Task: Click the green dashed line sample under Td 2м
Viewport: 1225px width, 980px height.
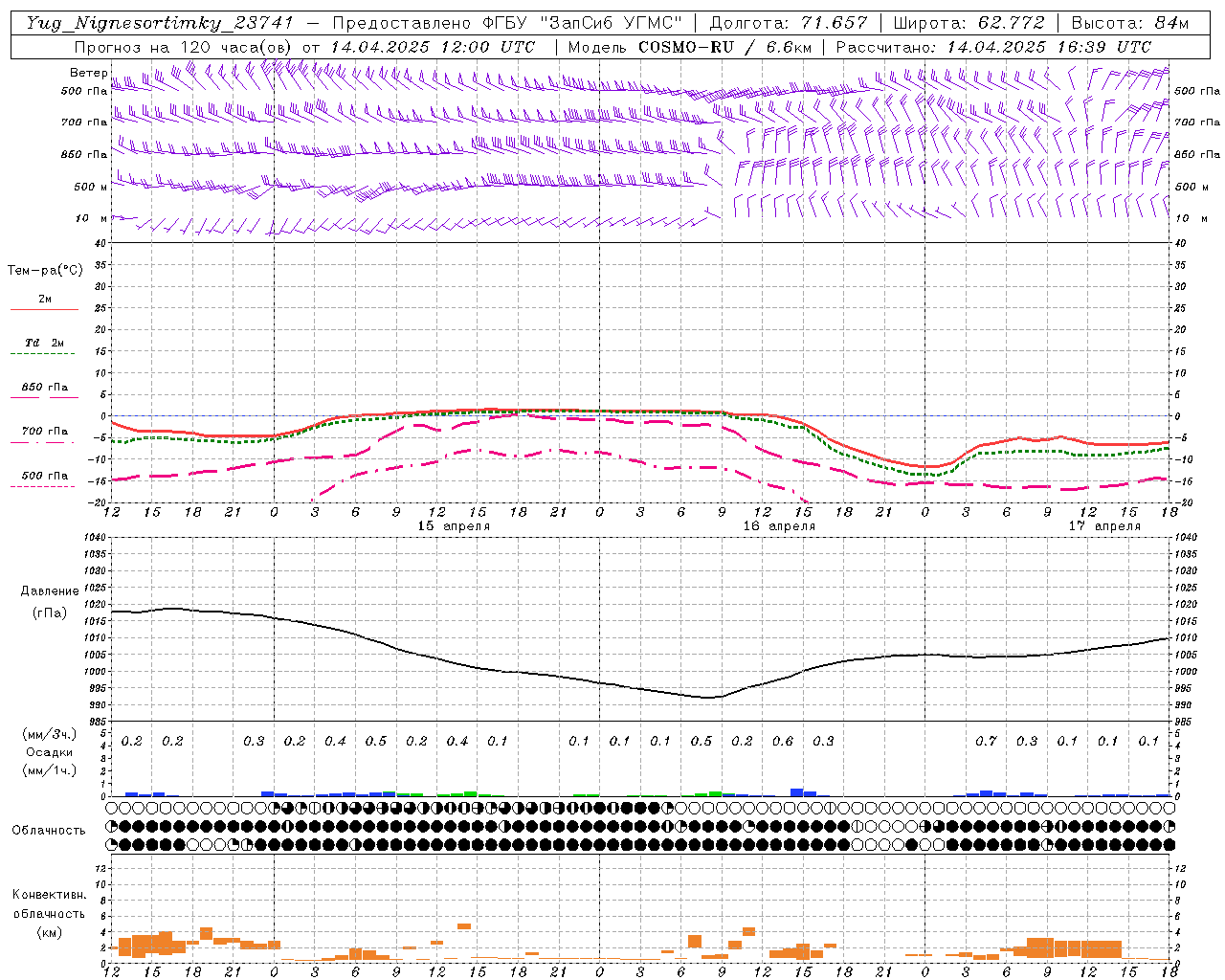Action: pos(45,354)
